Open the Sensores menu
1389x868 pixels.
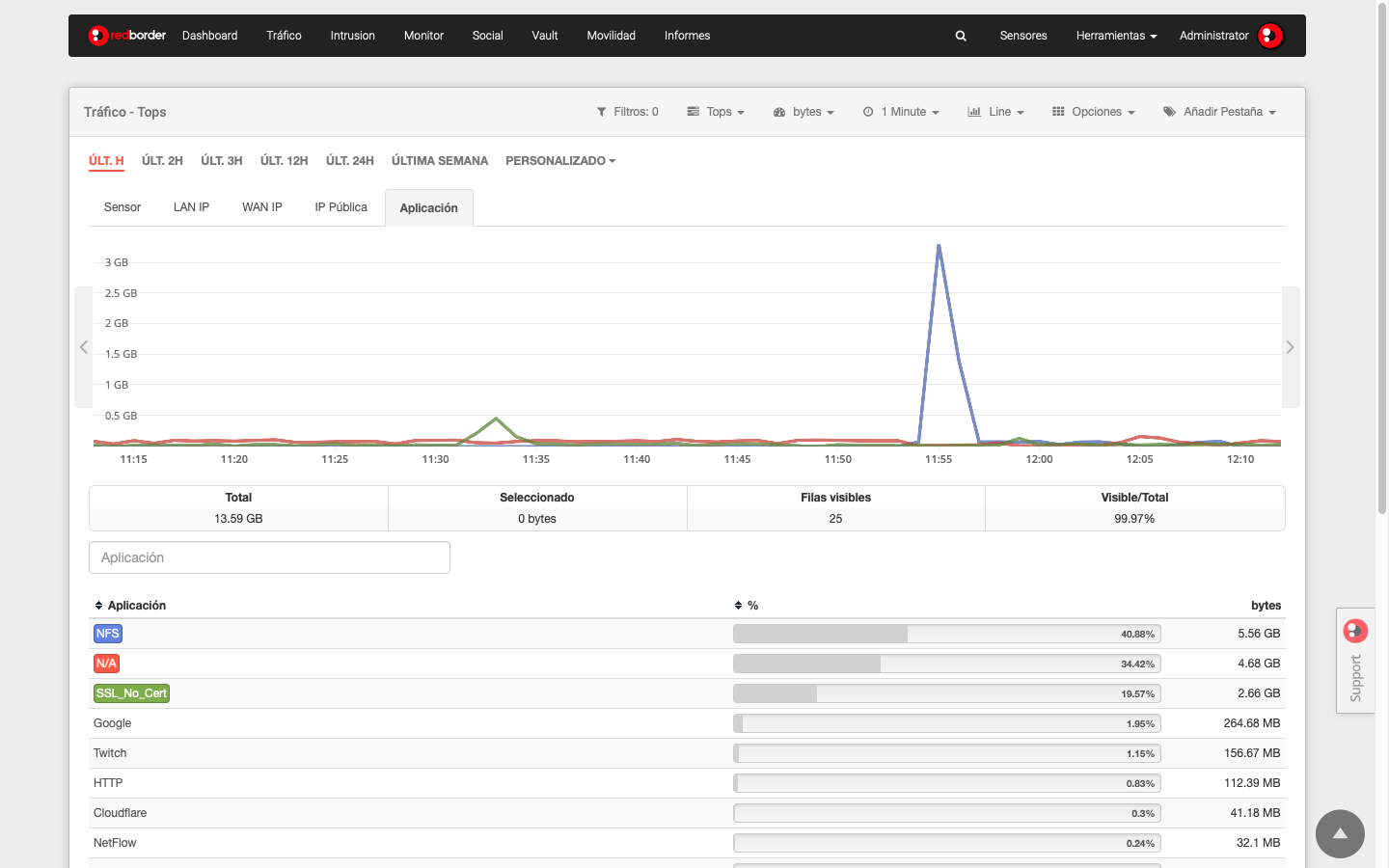tap(1022, 36)
